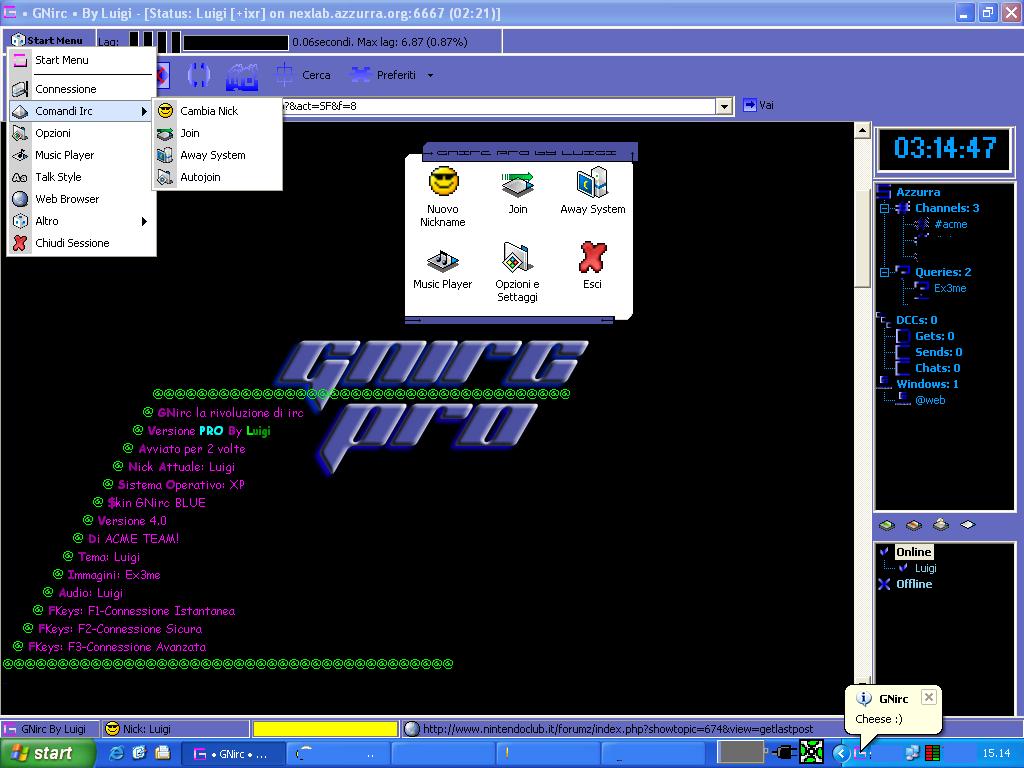Select Cambia Nick in submenu
Image resolution: width=1024 pixels, height=768 pixels.
208,111
